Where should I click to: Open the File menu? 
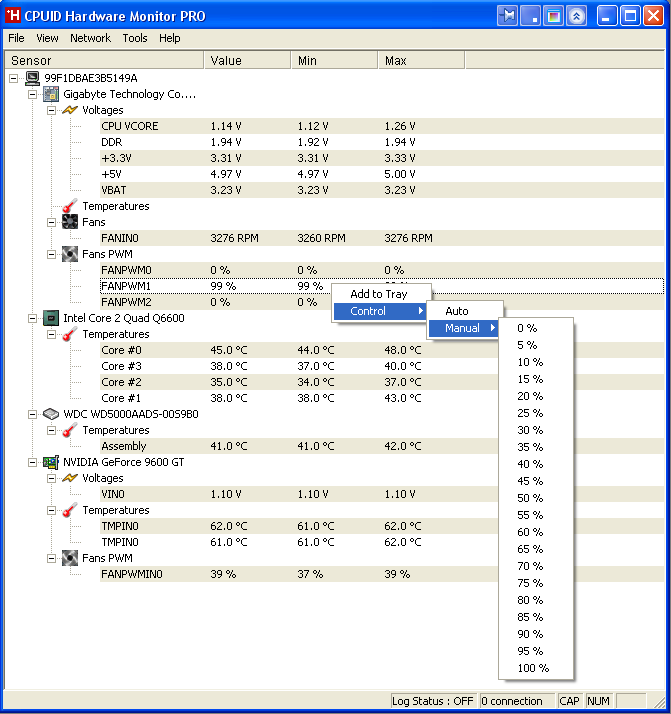16,38
